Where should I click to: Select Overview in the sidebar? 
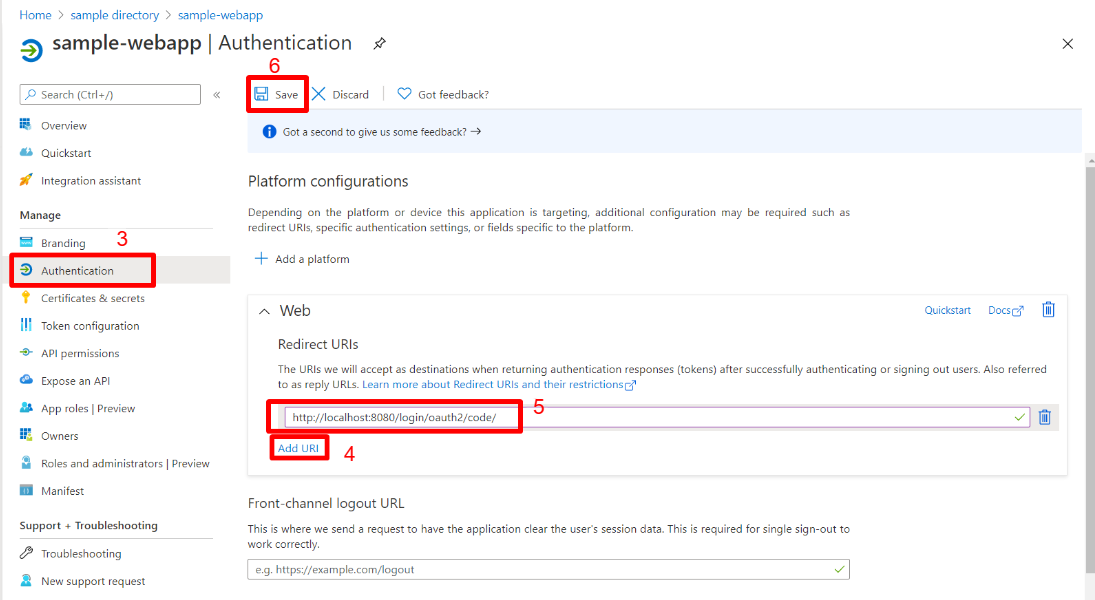65,125
